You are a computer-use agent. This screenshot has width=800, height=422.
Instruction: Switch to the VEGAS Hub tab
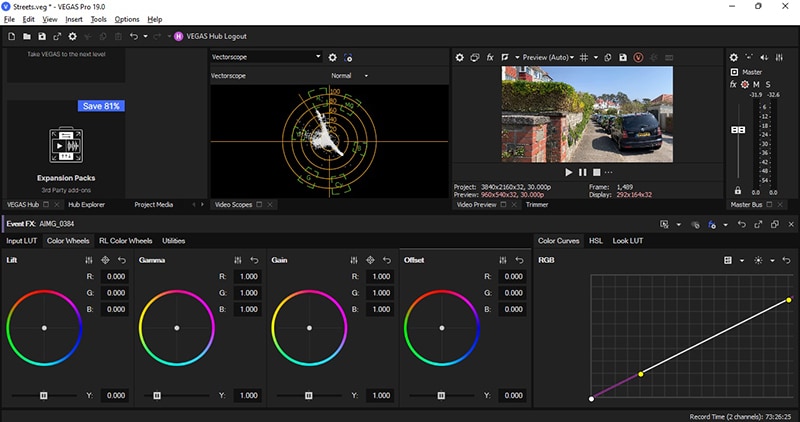pos(22,205)
